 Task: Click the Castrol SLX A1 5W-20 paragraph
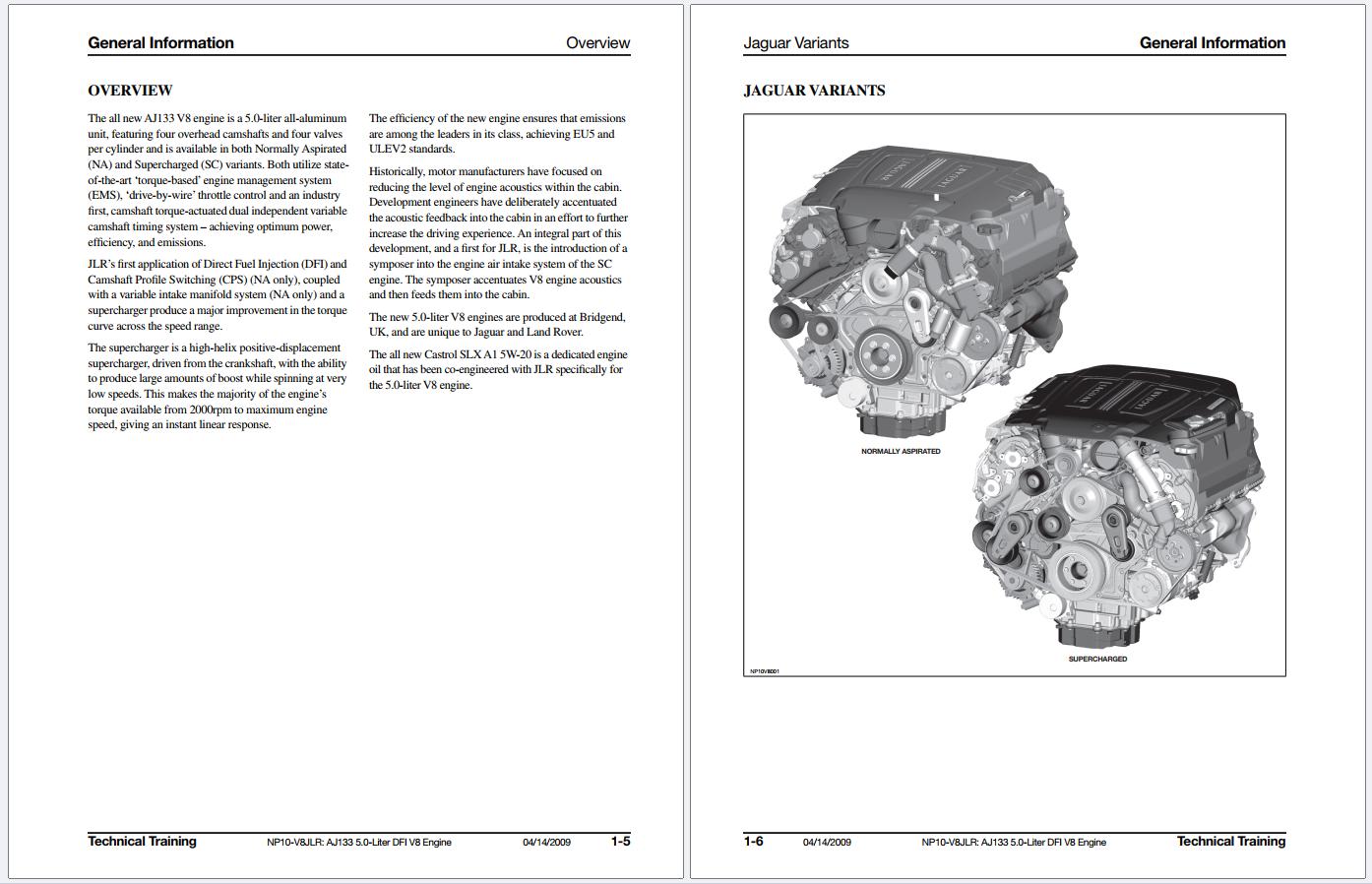pos(498,368)
